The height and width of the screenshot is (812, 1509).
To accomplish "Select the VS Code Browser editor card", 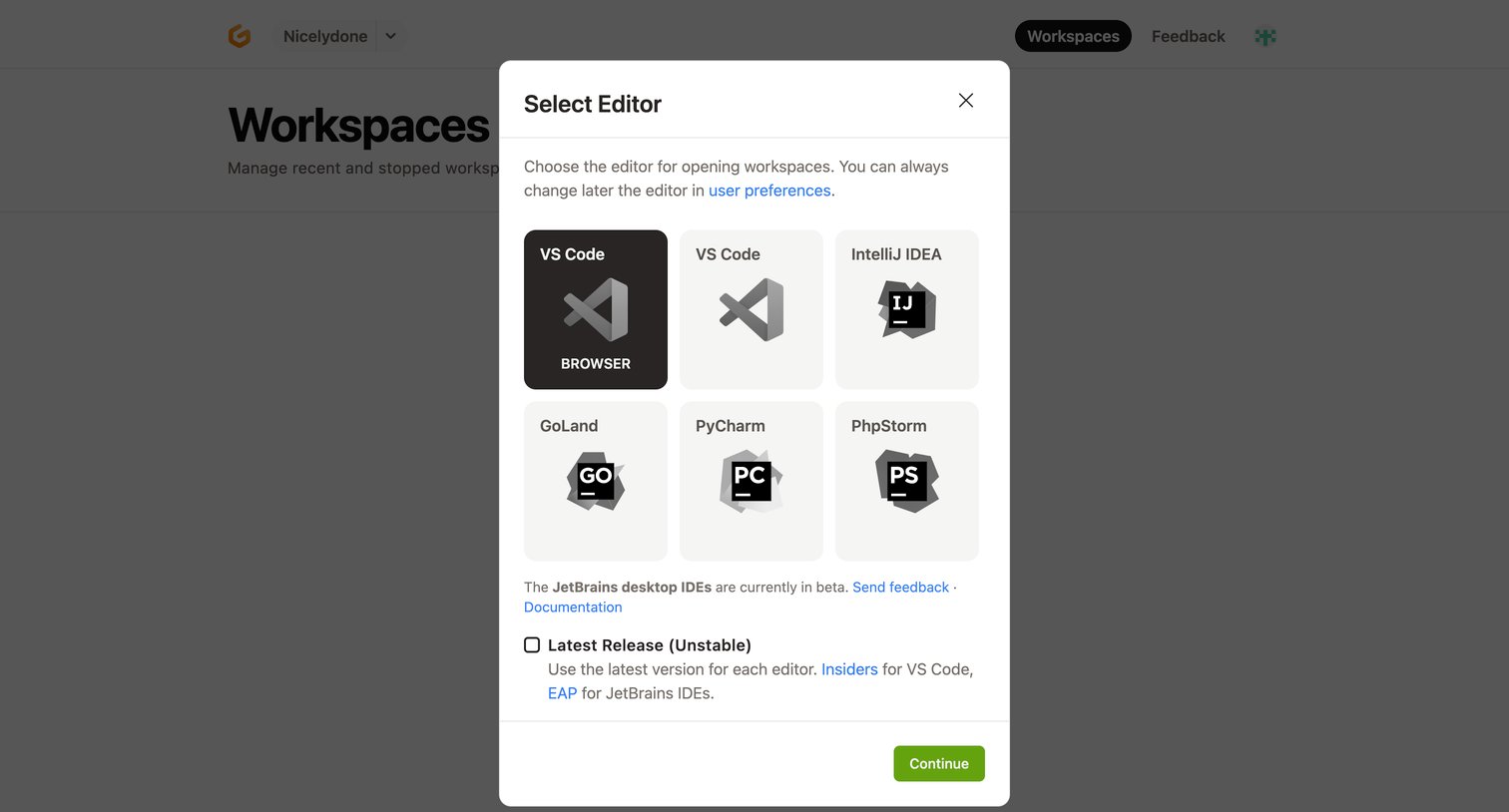I will [596, 309].
